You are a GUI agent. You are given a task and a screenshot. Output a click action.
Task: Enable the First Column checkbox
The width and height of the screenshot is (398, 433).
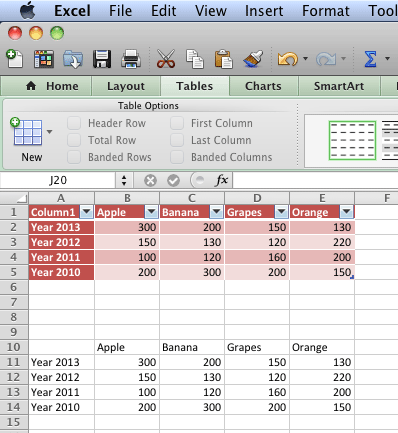tap(177, 123)
